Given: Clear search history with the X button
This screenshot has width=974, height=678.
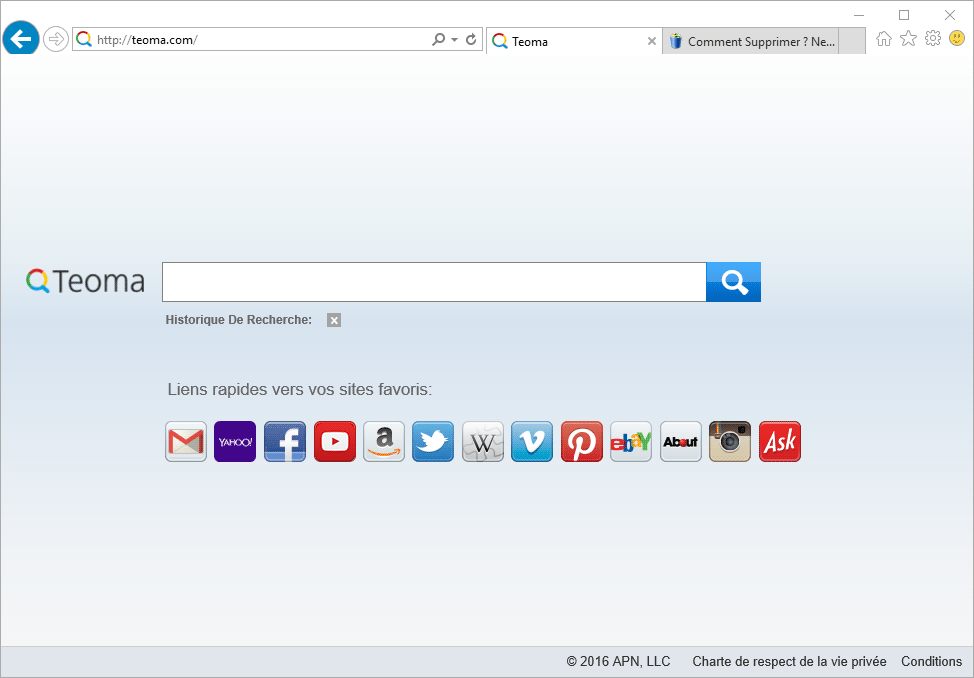Looking at the screenshot, I should pyautogui.click(x=334, y=320).
